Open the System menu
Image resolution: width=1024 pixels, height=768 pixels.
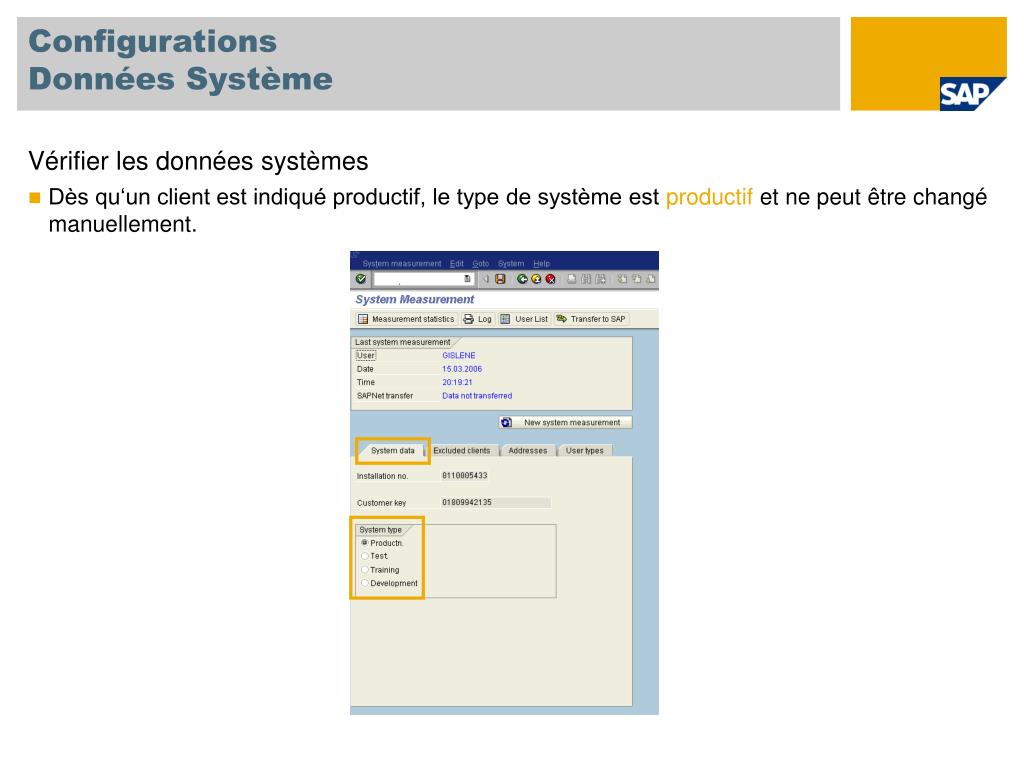pos(511,264)
